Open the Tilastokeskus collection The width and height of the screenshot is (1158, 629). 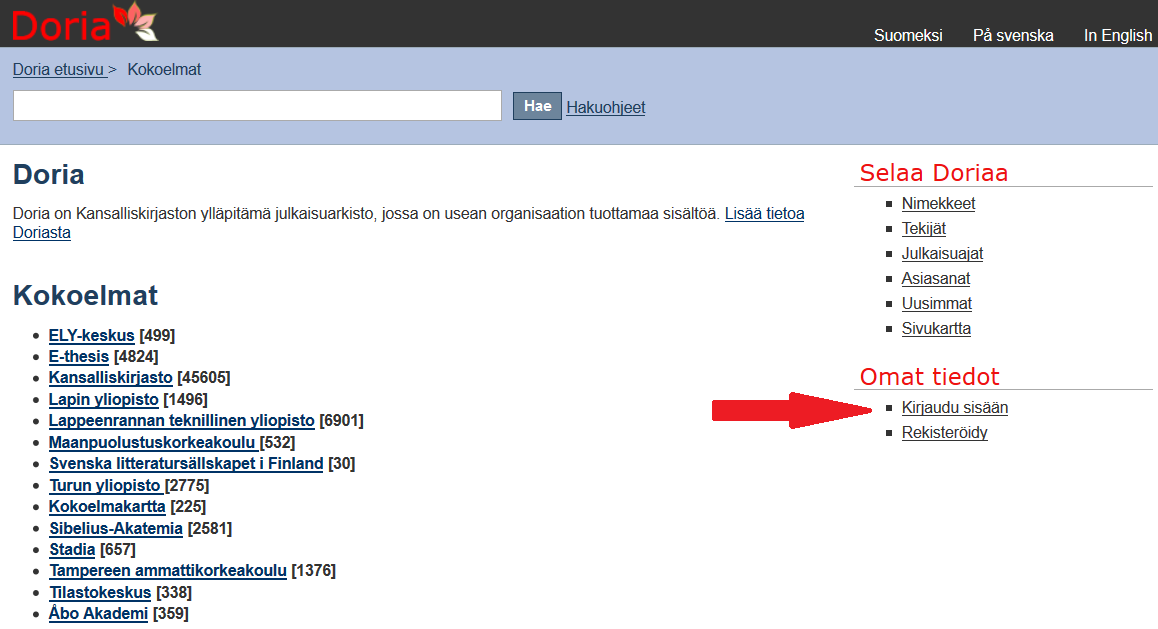click(x=100, y=592)
